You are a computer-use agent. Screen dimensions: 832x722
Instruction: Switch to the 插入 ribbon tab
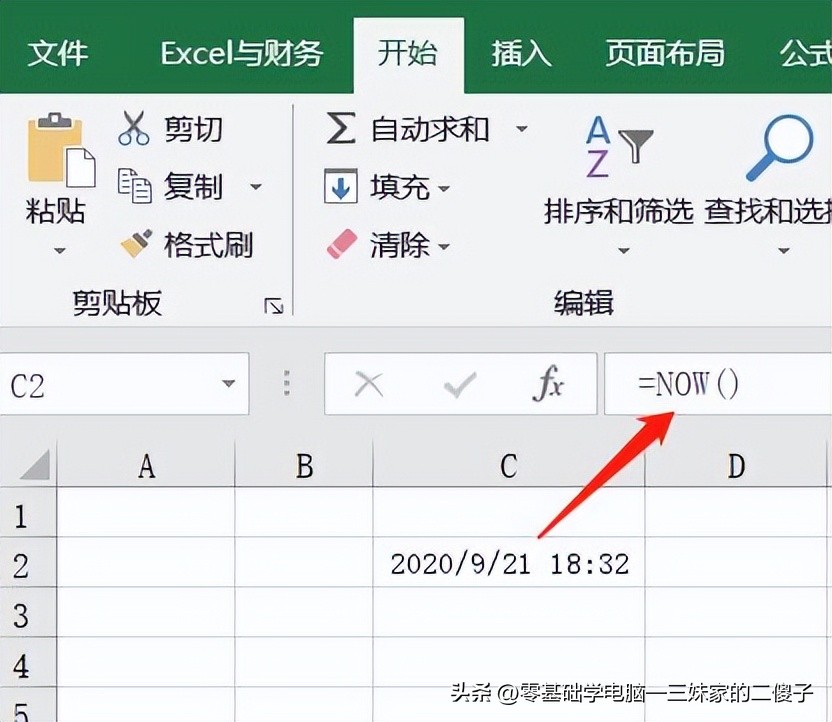click(x=521, y=53)
